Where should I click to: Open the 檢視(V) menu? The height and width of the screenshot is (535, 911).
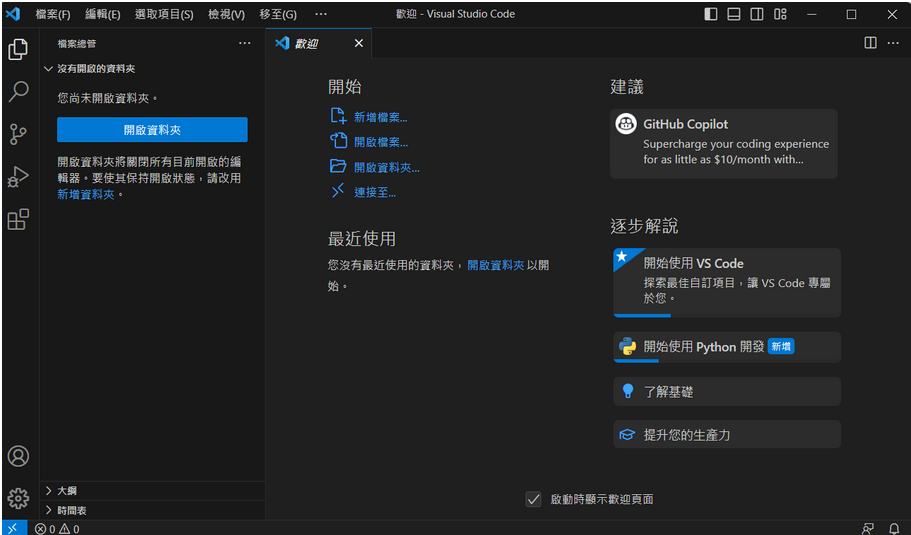pos(227,15)
